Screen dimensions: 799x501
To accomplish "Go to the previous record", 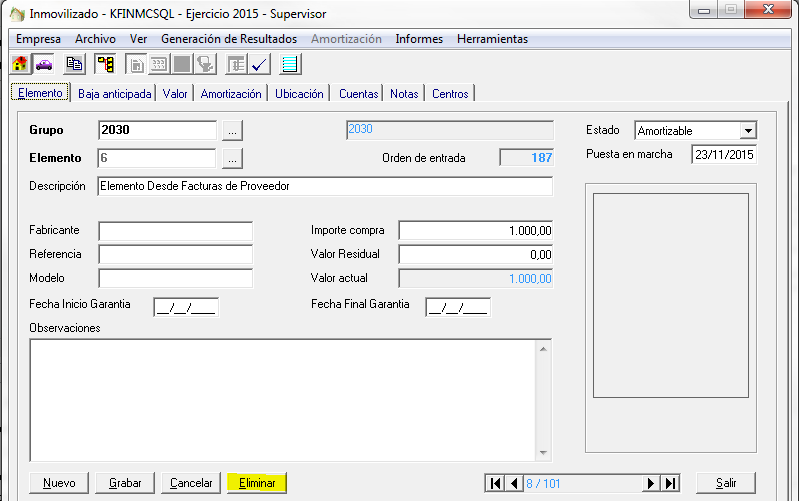I will point(514,483).
